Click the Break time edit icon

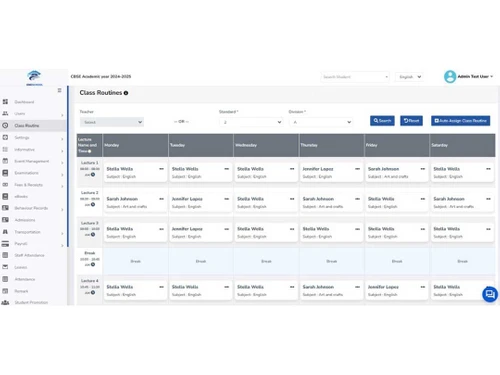pos(93,264)
